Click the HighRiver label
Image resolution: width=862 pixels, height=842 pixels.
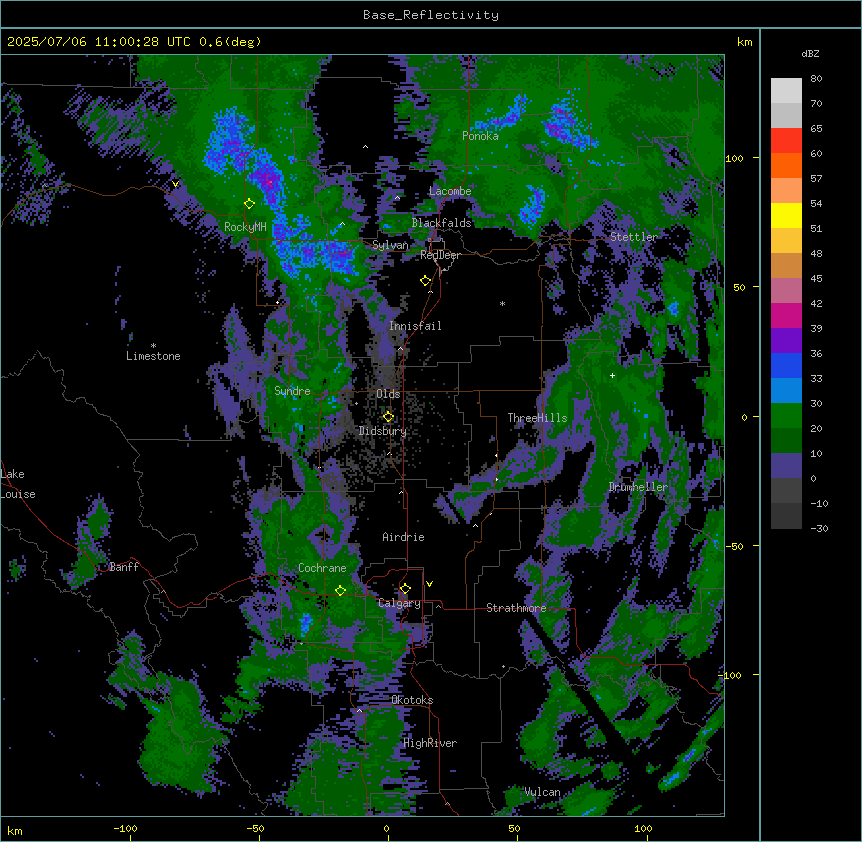[430, 743]
